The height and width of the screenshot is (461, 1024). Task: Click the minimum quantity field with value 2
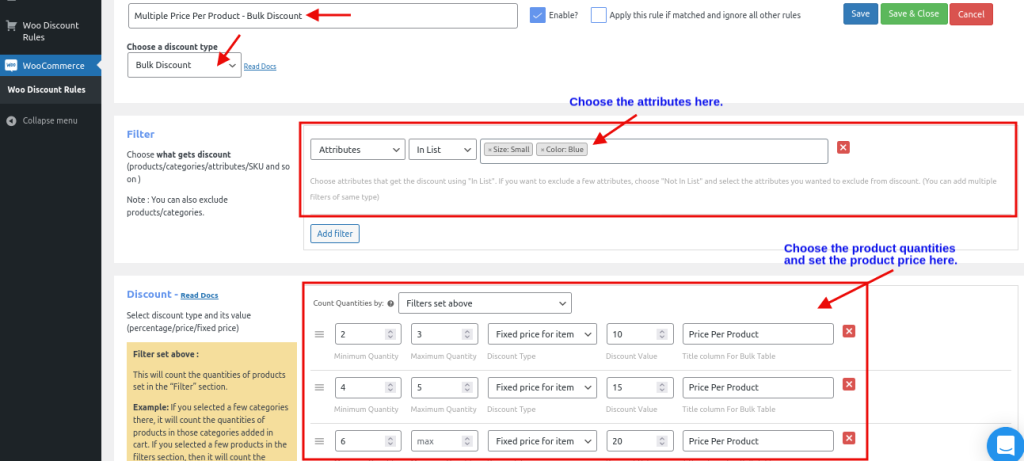point(368,334)
